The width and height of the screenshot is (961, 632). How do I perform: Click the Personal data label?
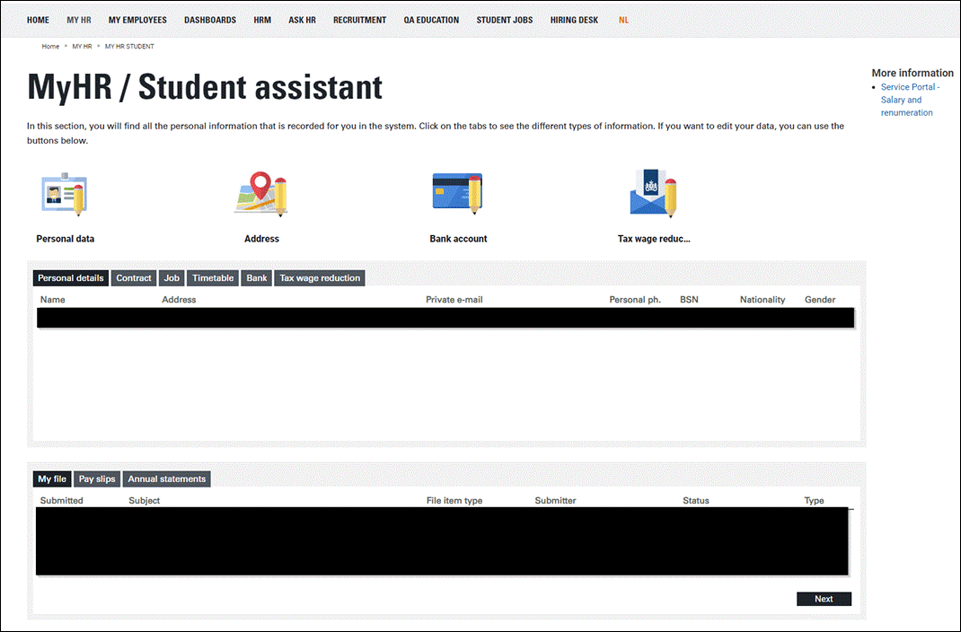(x=65, y=239)
